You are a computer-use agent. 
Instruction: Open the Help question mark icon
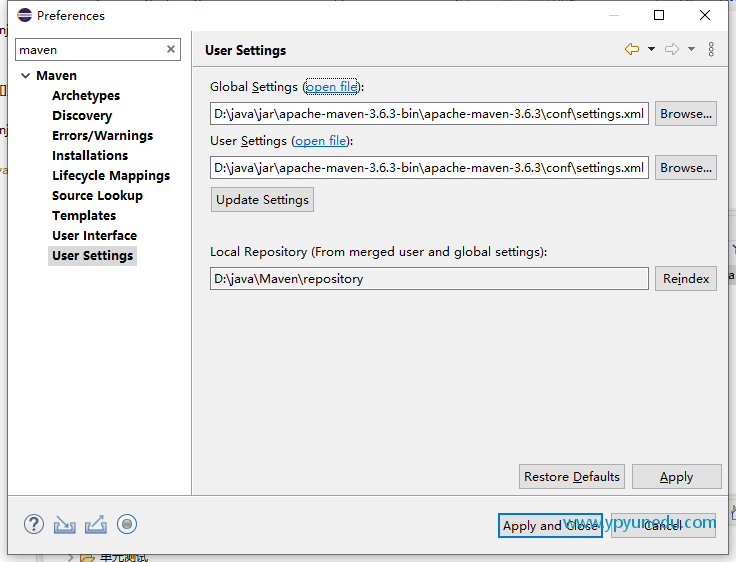click(34, 524)
